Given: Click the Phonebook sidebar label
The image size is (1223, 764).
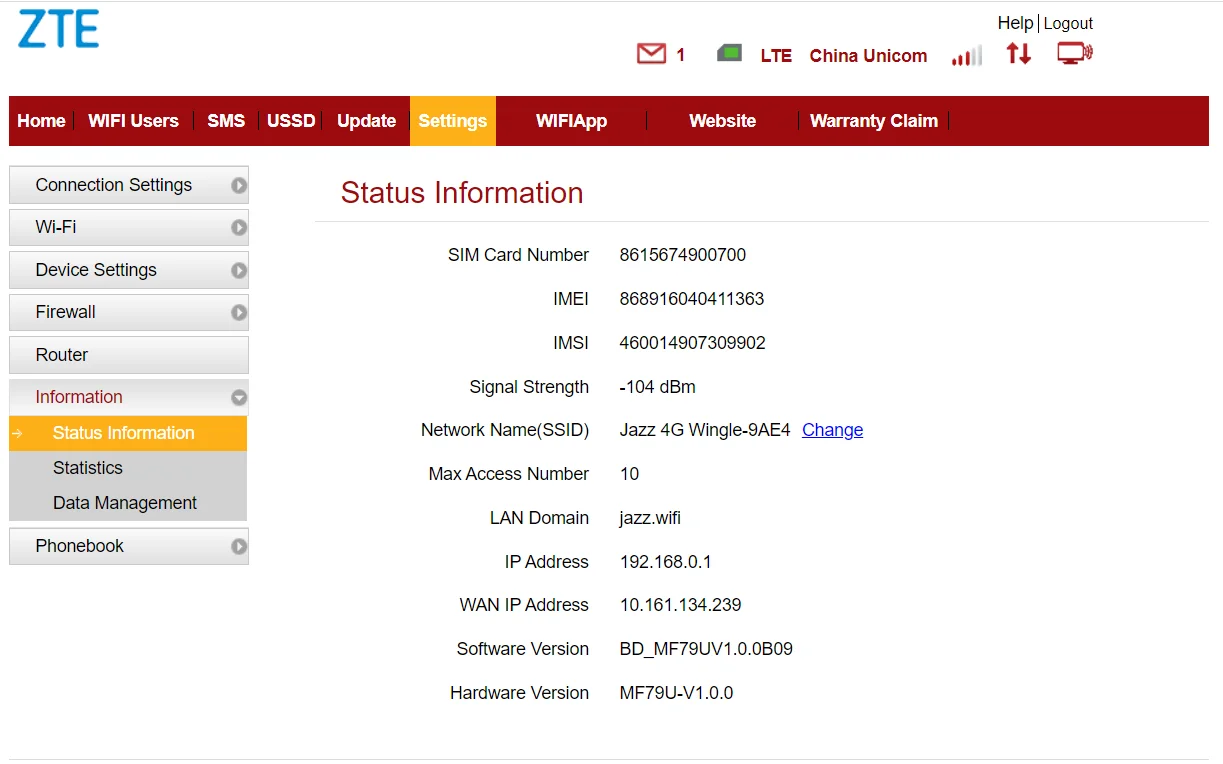Looking at the screenshot, I should tap(80, 546).
